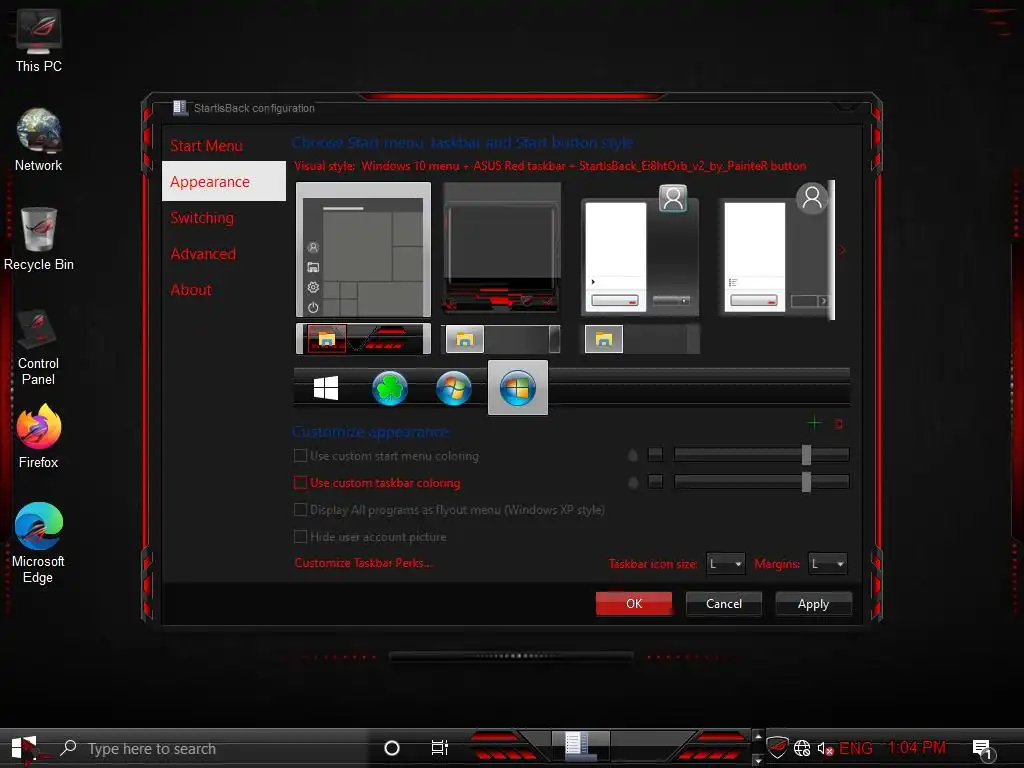Check Hide user account picture

(x=300, y=537)
